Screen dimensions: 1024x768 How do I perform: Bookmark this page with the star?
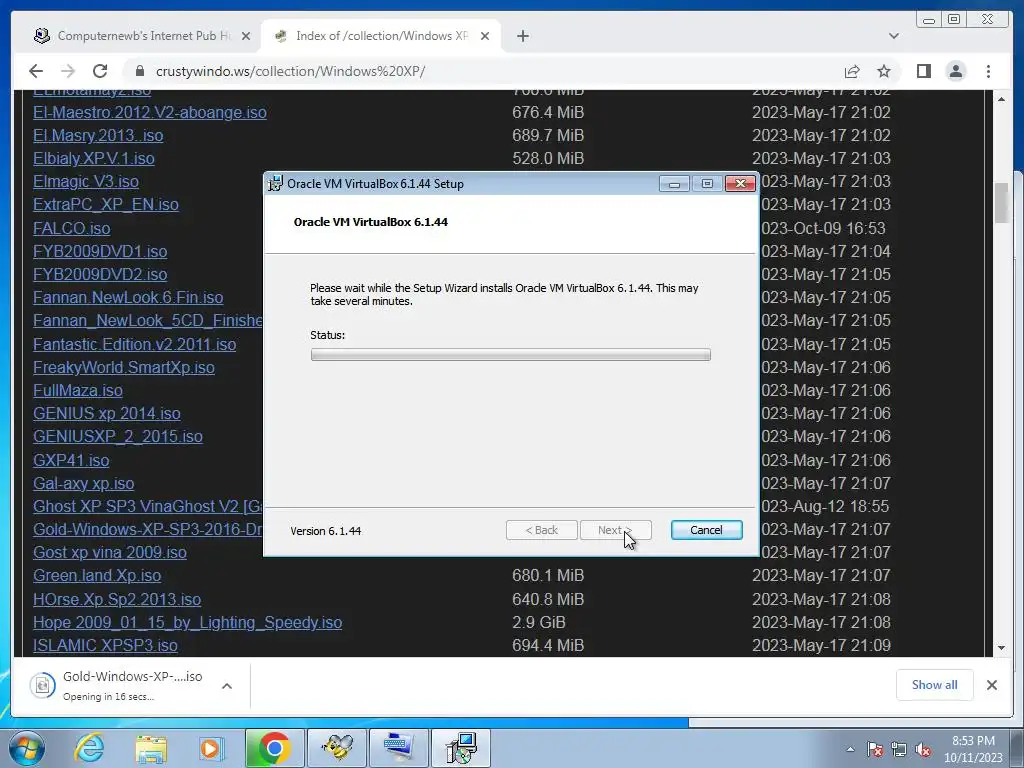click(x=884, y=71)
